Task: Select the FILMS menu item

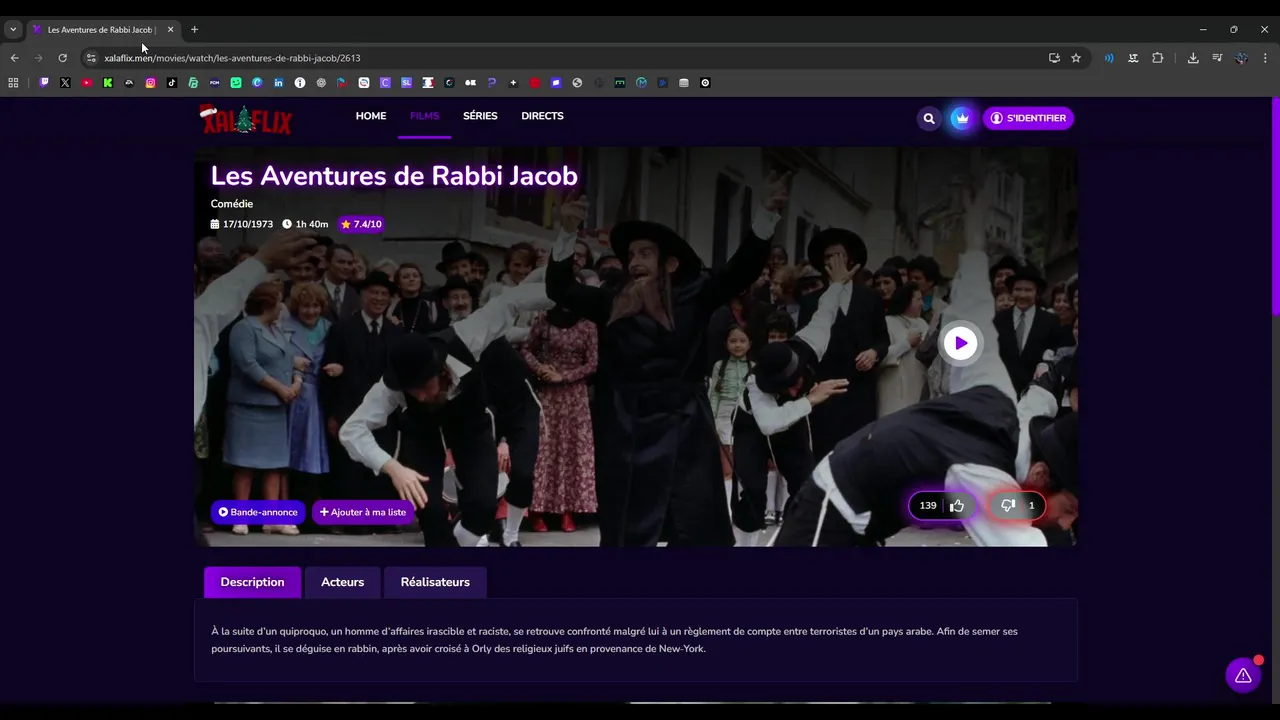Action: (425, 116)
